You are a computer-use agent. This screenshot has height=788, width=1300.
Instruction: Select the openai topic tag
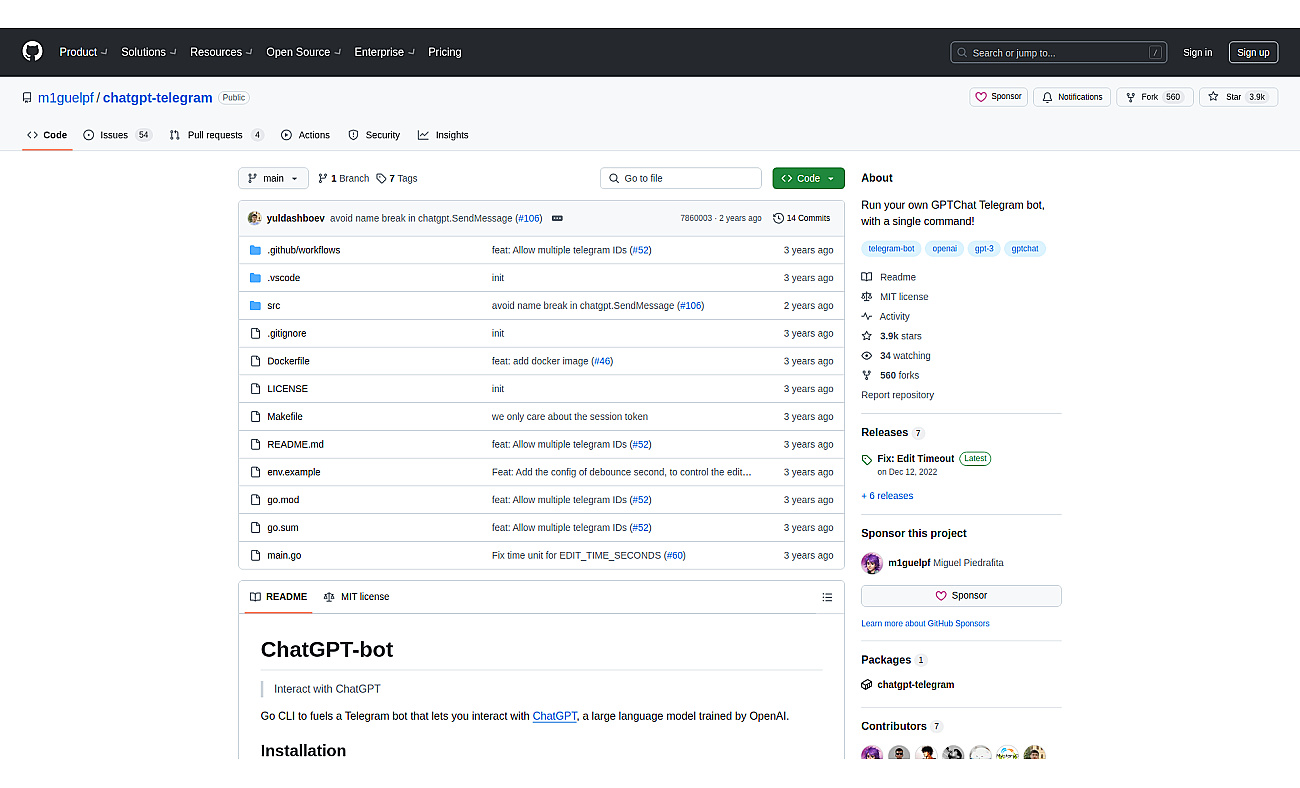click(944, 249)
